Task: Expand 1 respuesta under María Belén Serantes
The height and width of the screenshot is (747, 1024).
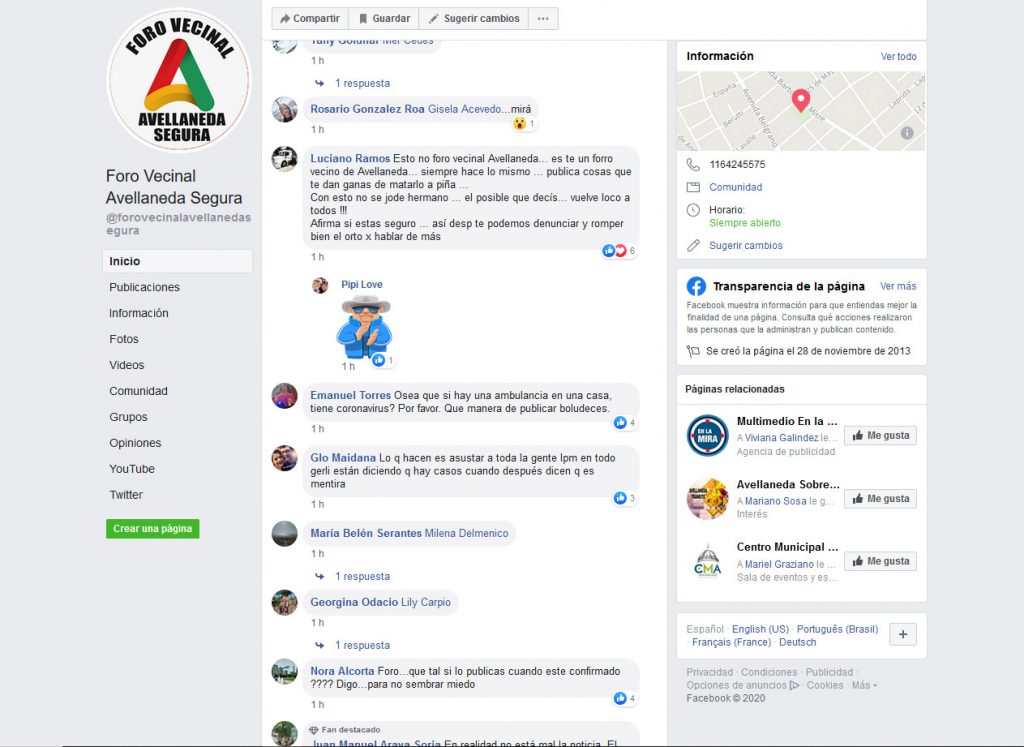Action: point(362,577)
